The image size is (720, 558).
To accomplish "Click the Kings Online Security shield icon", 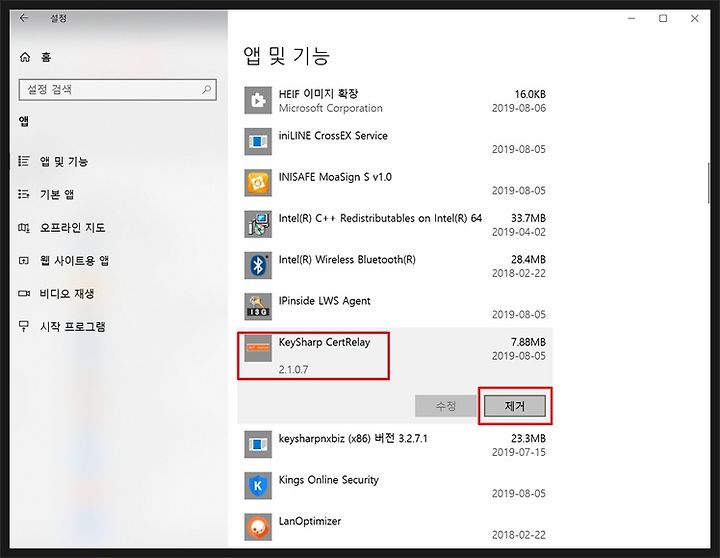I will pyautogui.click(x=258, y=485).
